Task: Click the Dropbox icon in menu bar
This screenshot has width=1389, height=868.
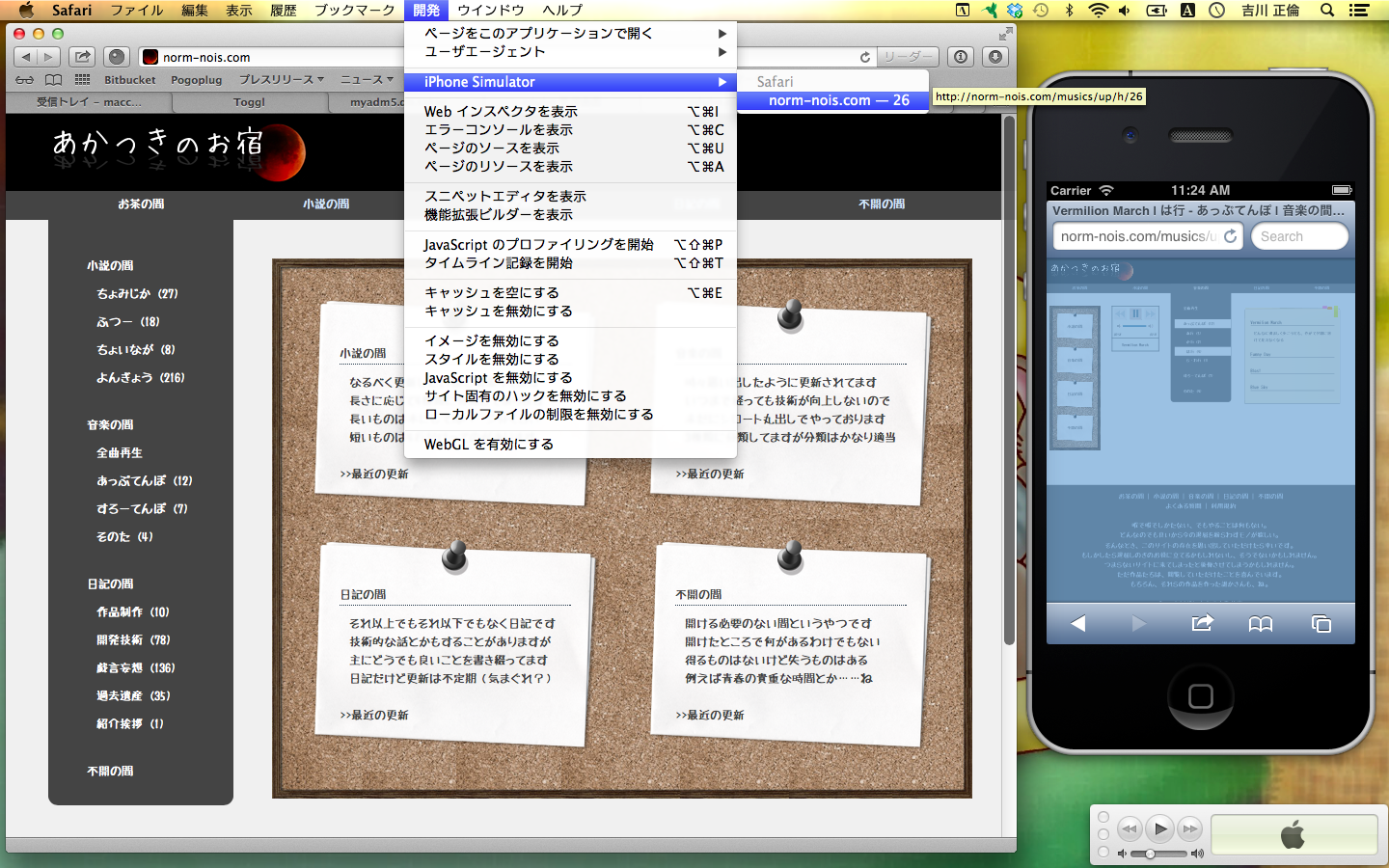Action: (1015, 11)
